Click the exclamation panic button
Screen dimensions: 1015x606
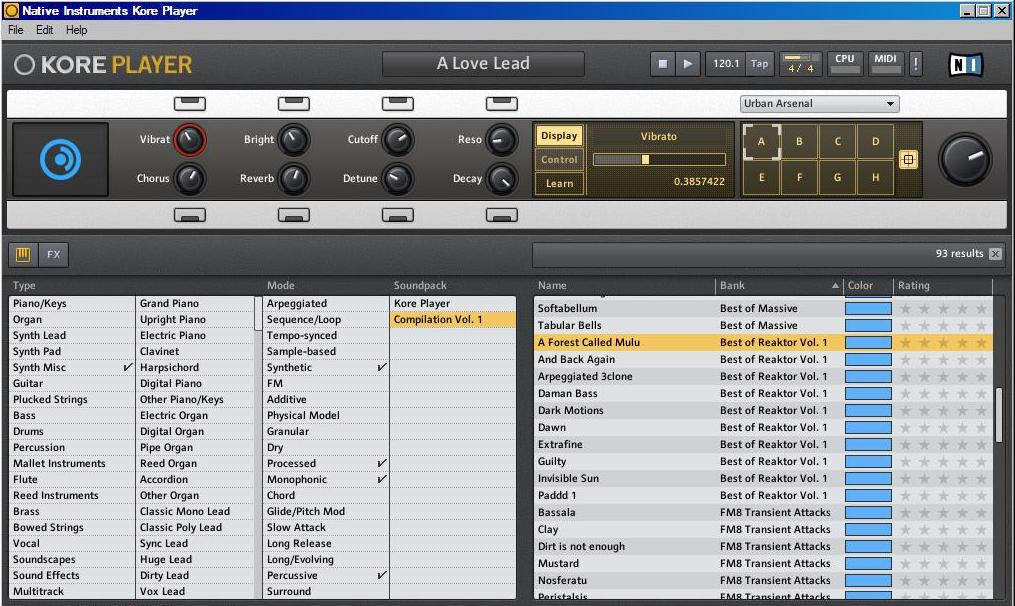(915, 63)
